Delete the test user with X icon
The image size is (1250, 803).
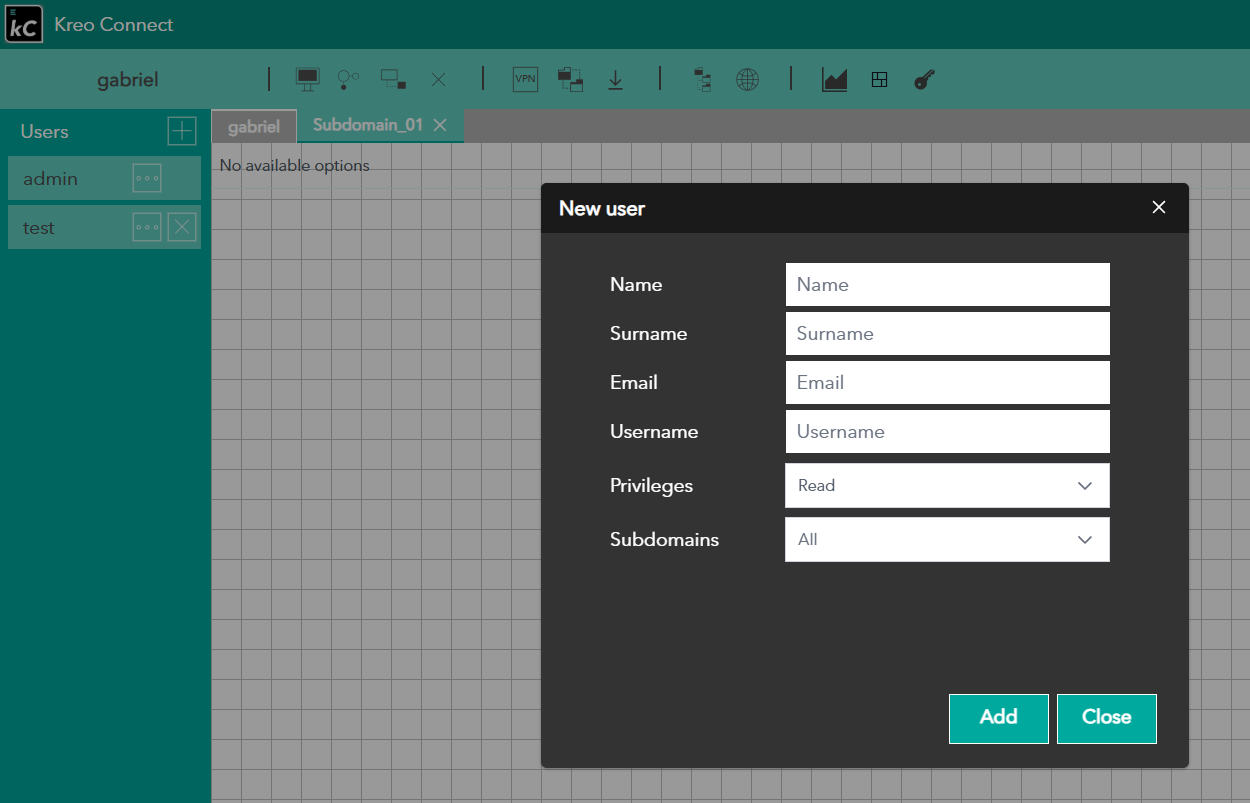coord(181,228)
